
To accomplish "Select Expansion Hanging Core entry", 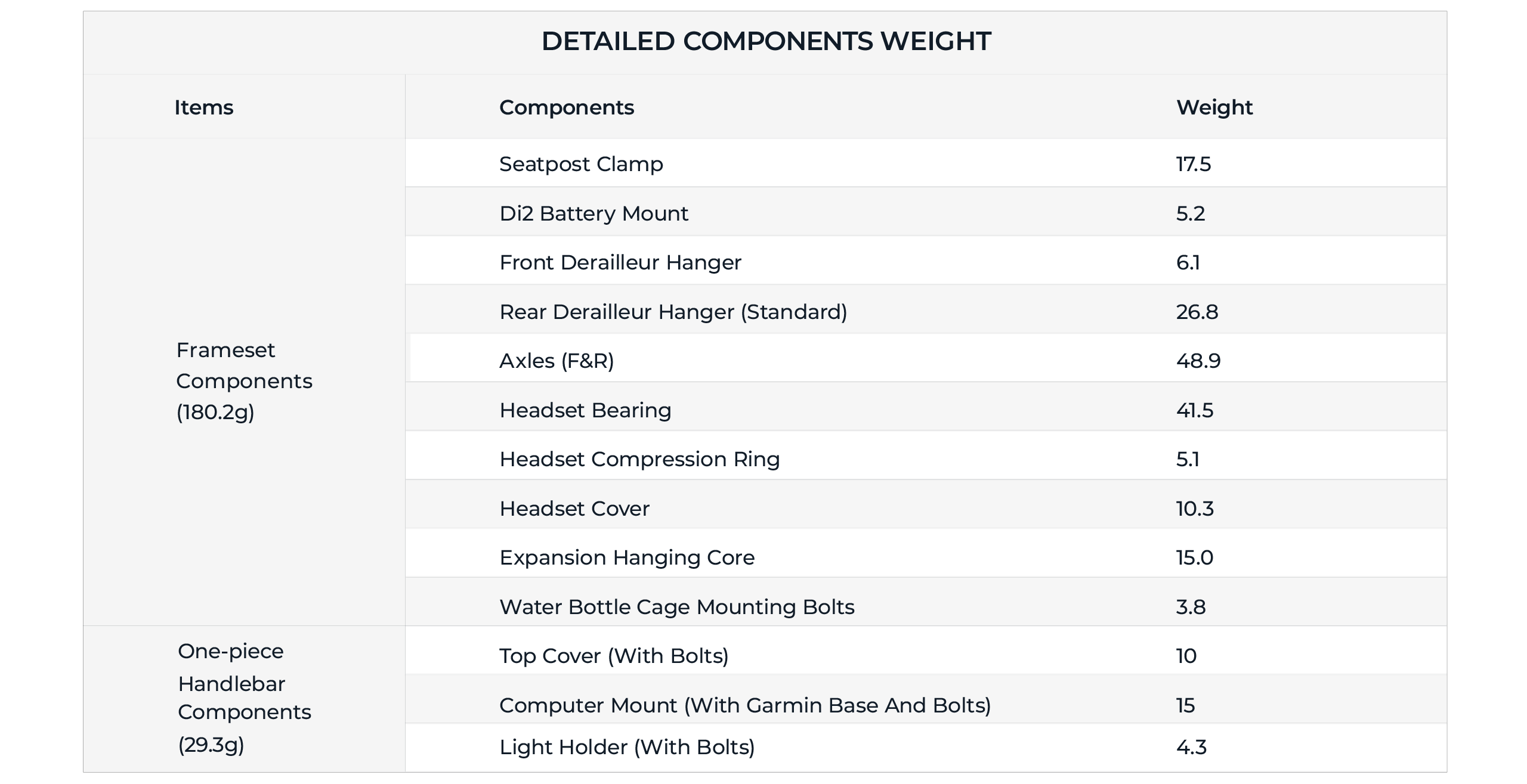I will tap(627, 557).
